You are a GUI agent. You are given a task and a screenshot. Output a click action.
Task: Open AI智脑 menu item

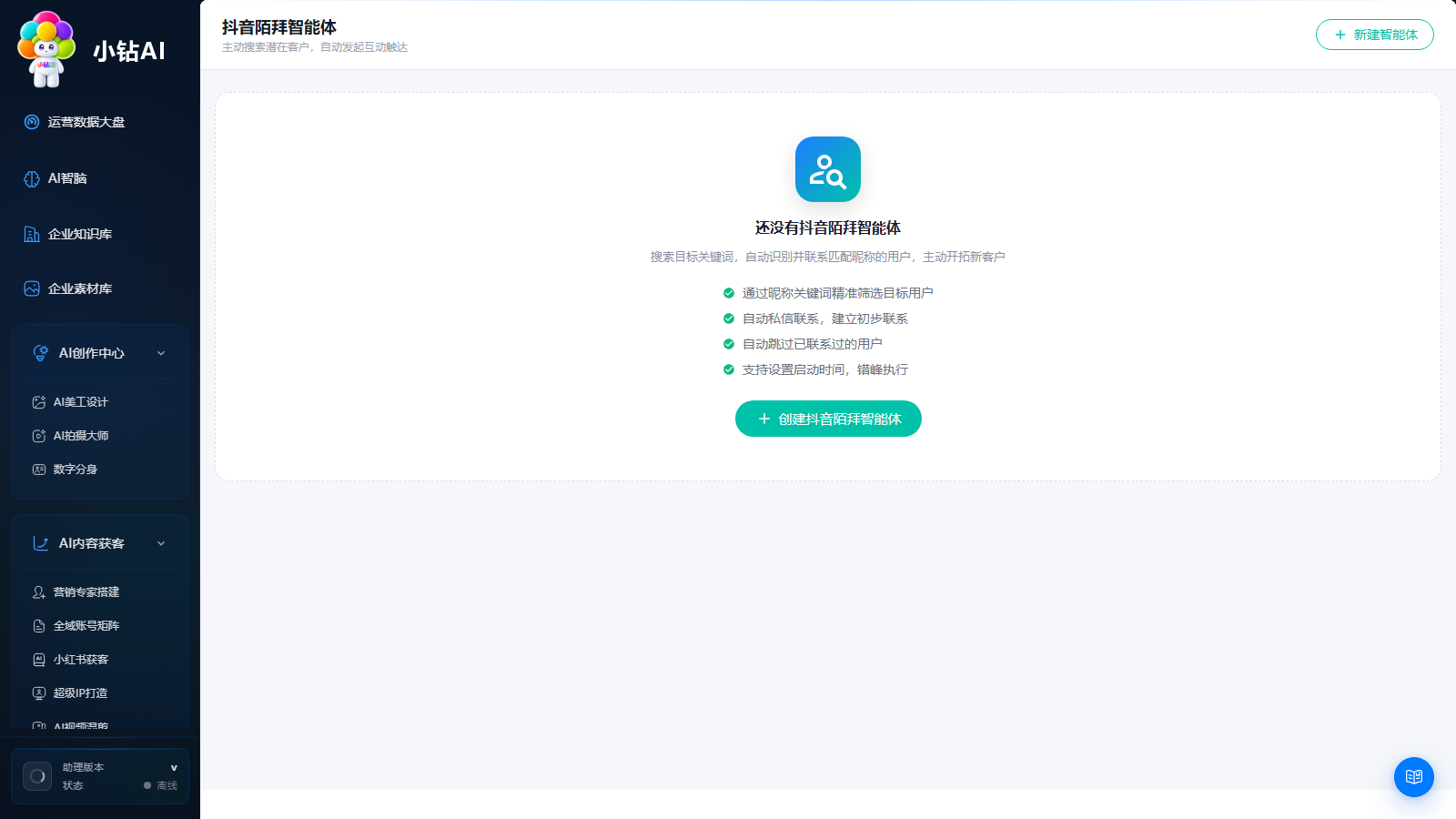pos(100,178)
